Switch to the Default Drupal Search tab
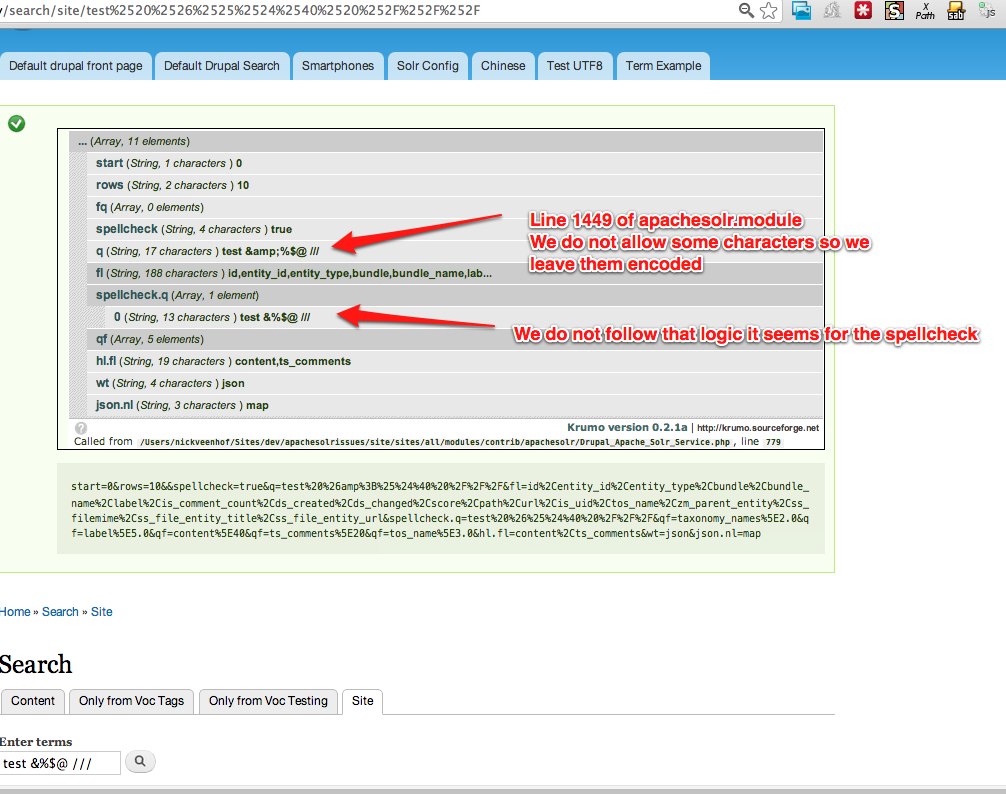1006x794 pixels. click(x=221, y=65)
